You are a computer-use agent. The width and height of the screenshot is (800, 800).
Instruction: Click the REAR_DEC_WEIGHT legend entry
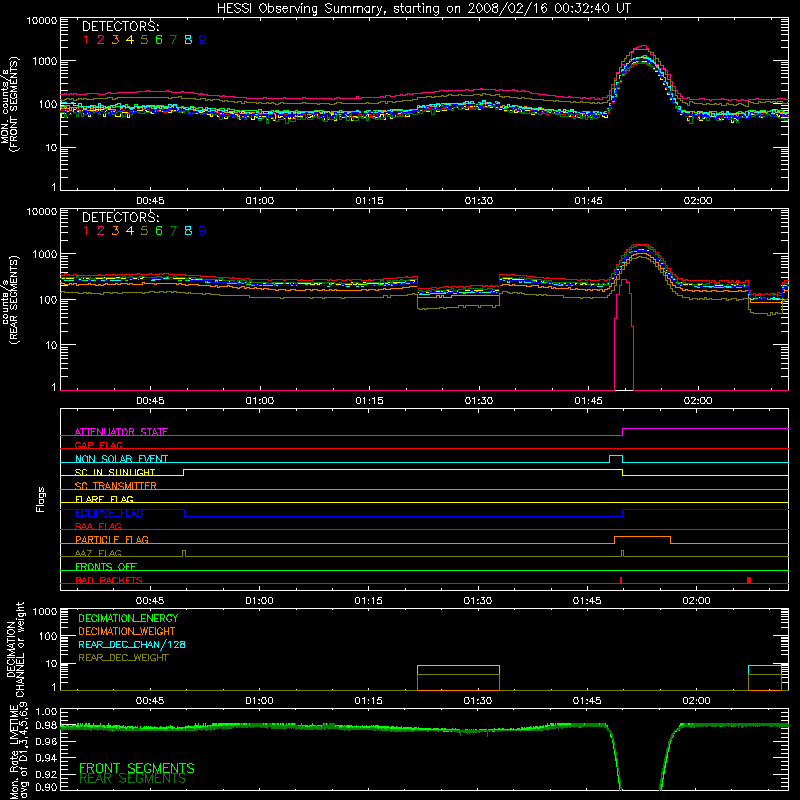coord(123,658)
